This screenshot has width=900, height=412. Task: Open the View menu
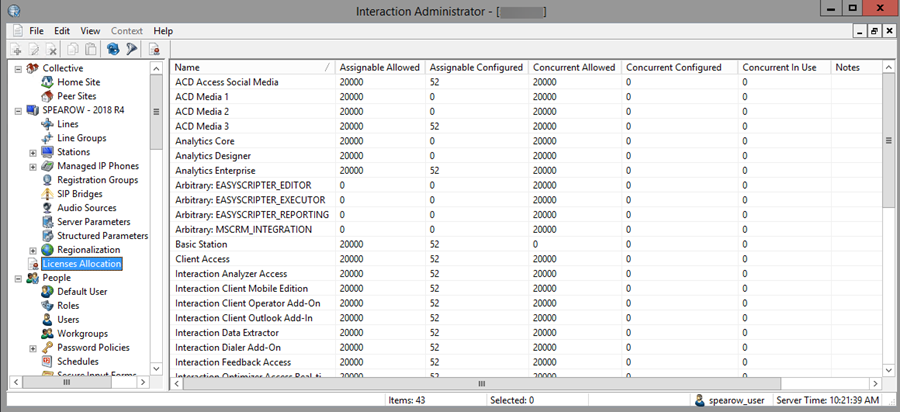(x=90, y=31)
